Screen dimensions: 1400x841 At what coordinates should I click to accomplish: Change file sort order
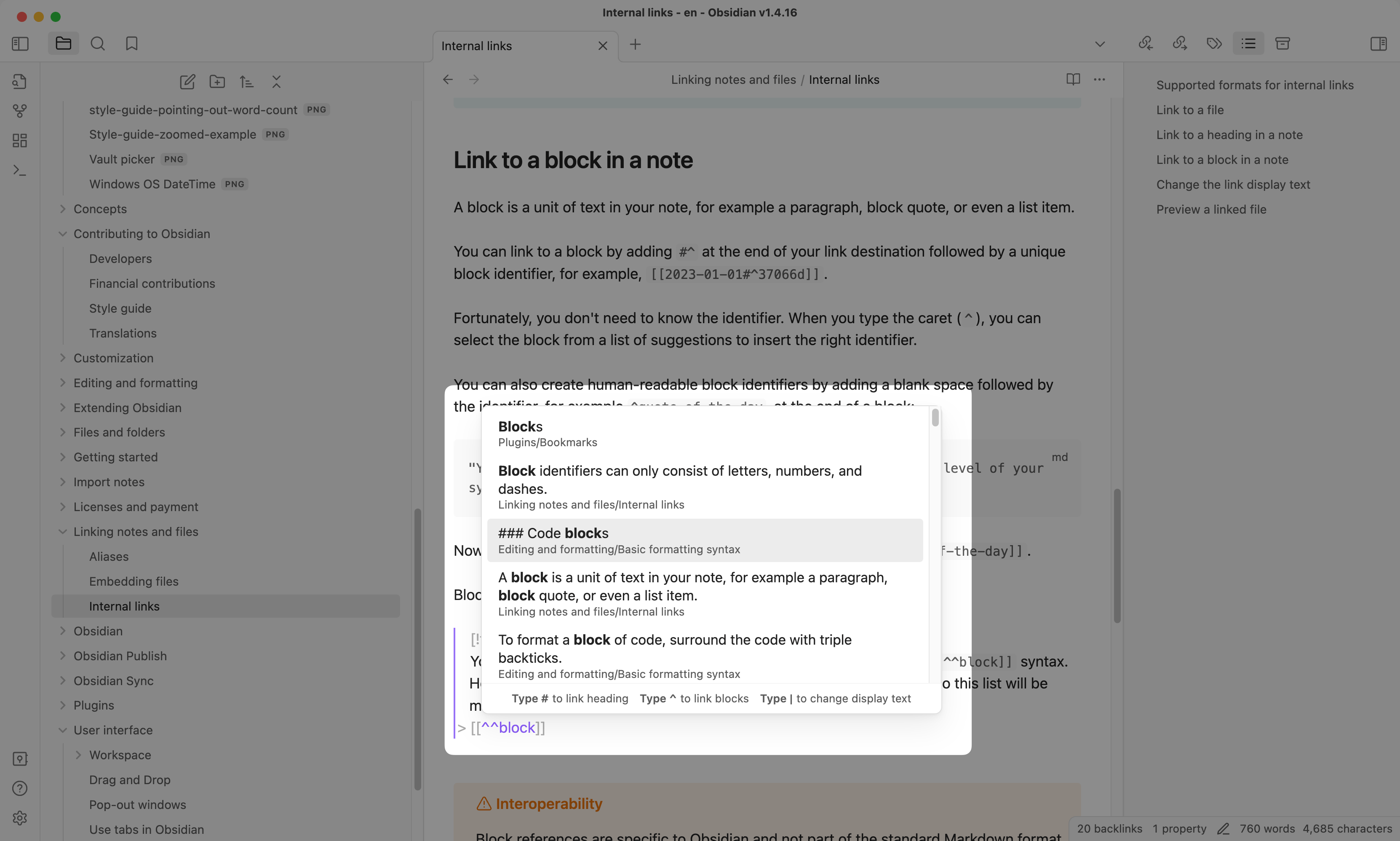(246, 82)
